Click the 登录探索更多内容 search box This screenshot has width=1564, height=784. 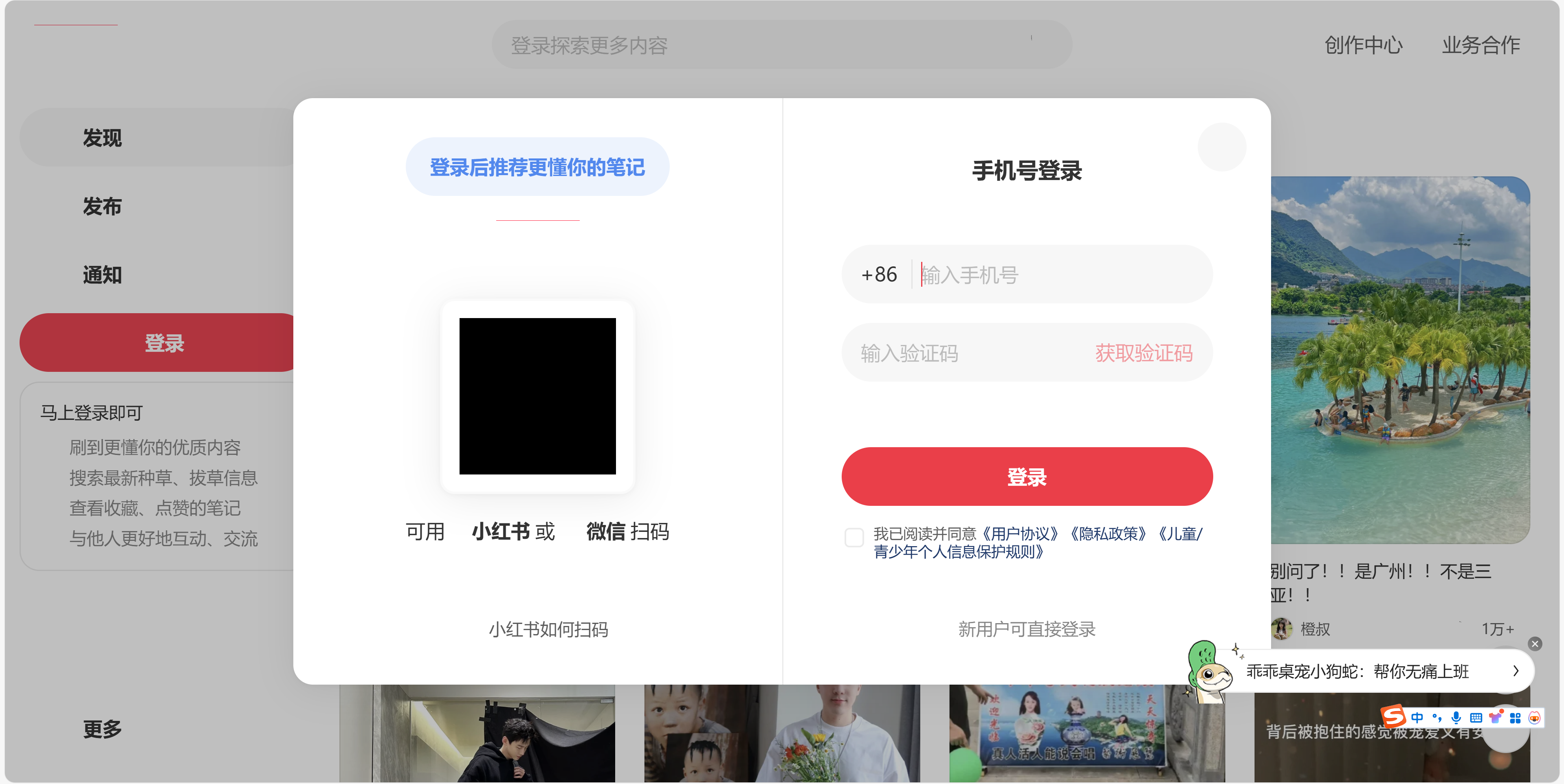coord(781,45)
